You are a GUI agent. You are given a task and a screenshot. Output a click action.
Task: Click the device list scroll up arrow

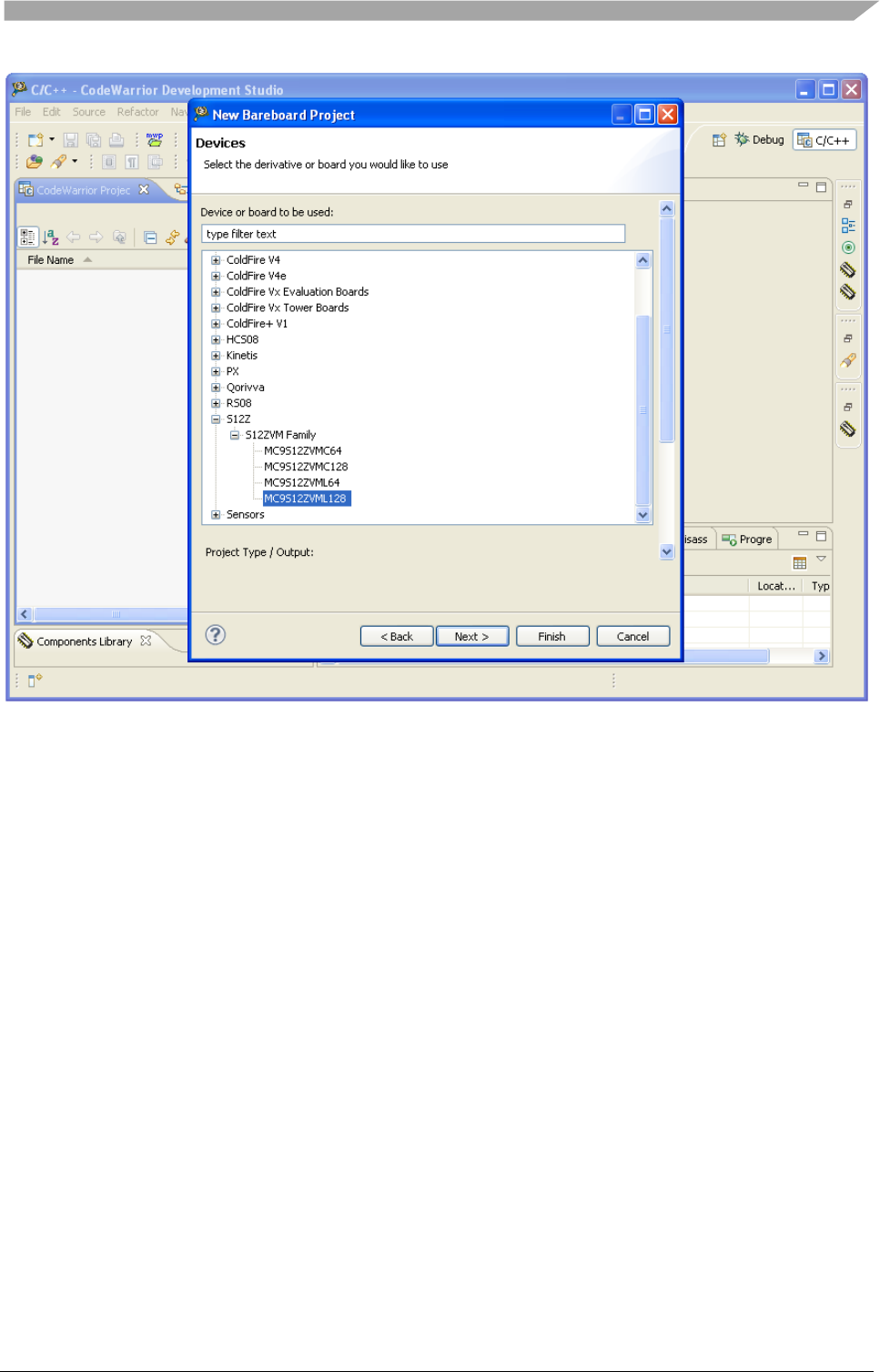point(642,260)
